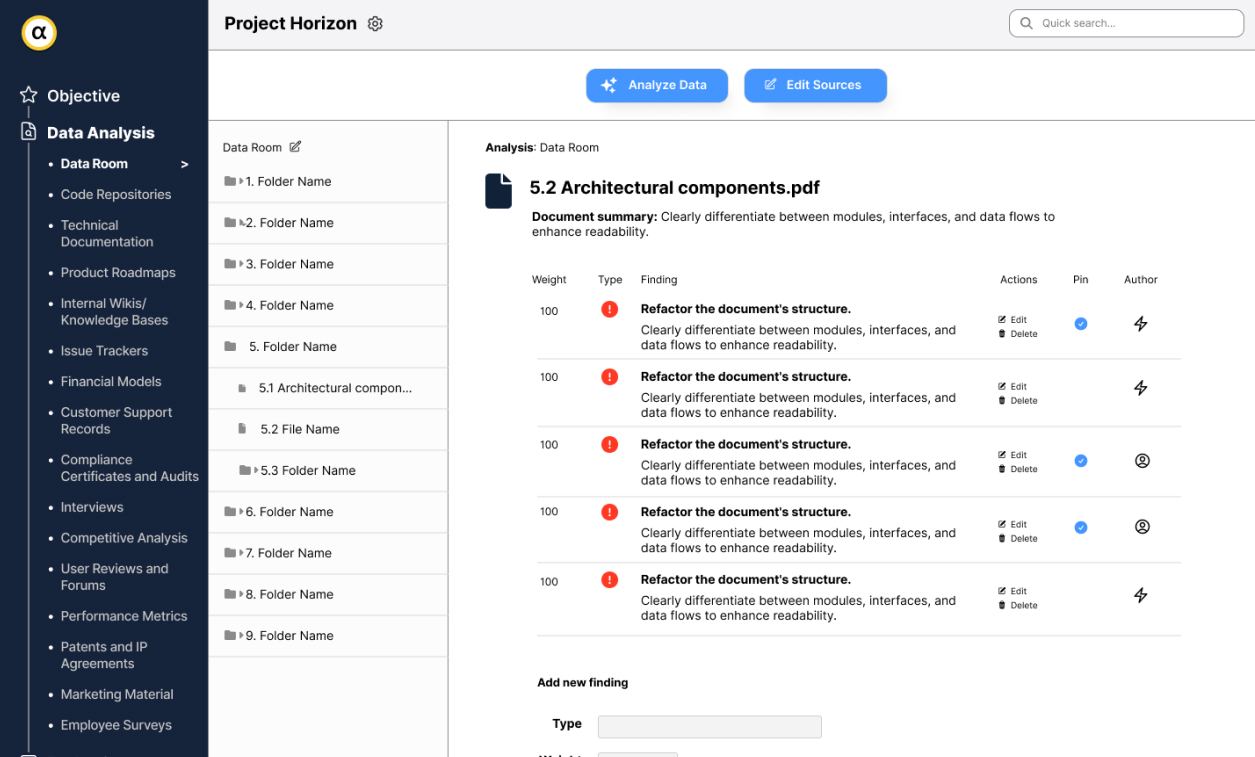This screenshot has width=1255, height=757.
Task: Open User Reviews and Forums in sidebar
Action: click(x=114, y=577)
